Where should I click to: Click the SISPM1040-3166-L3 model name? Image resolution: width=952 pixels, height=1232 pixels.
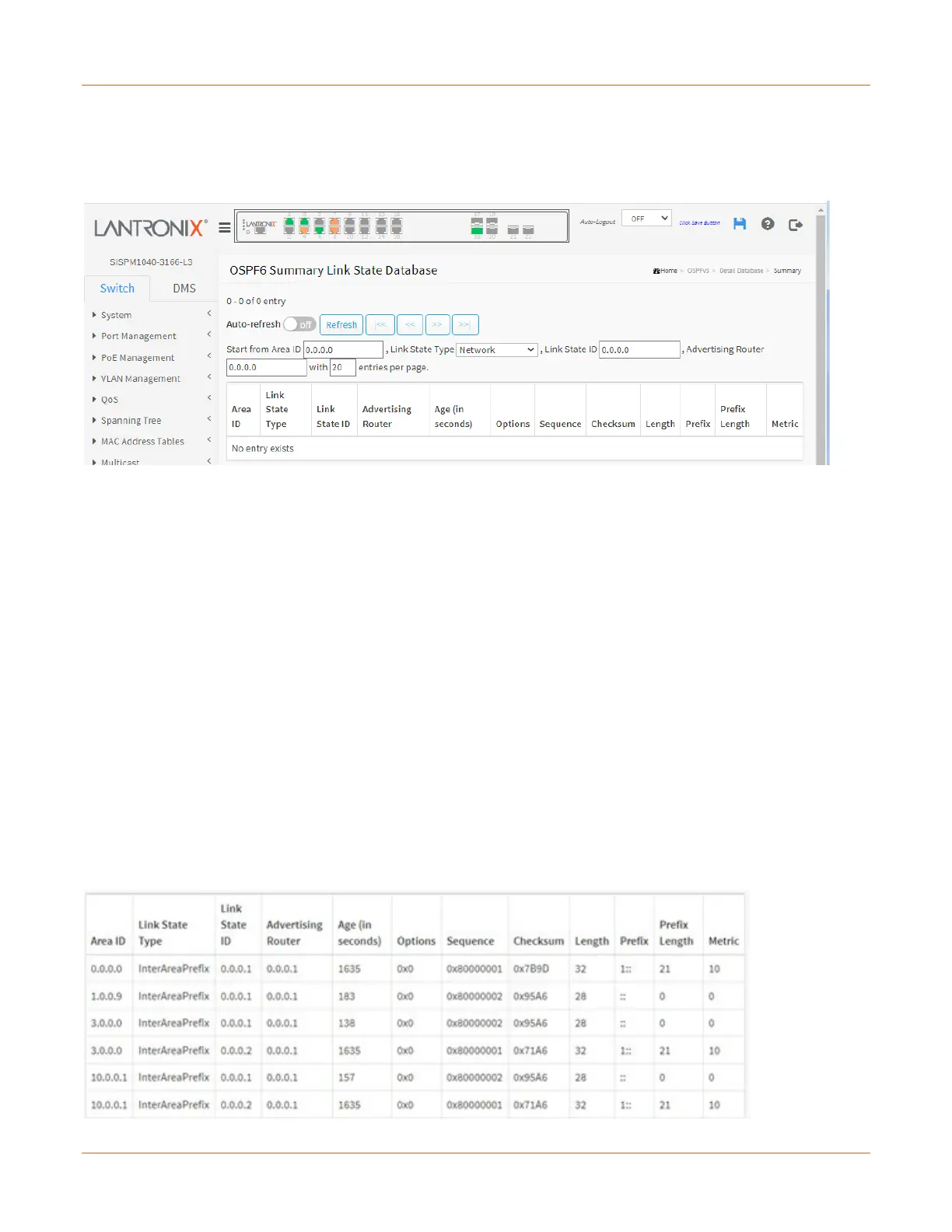tap(151, 262)
